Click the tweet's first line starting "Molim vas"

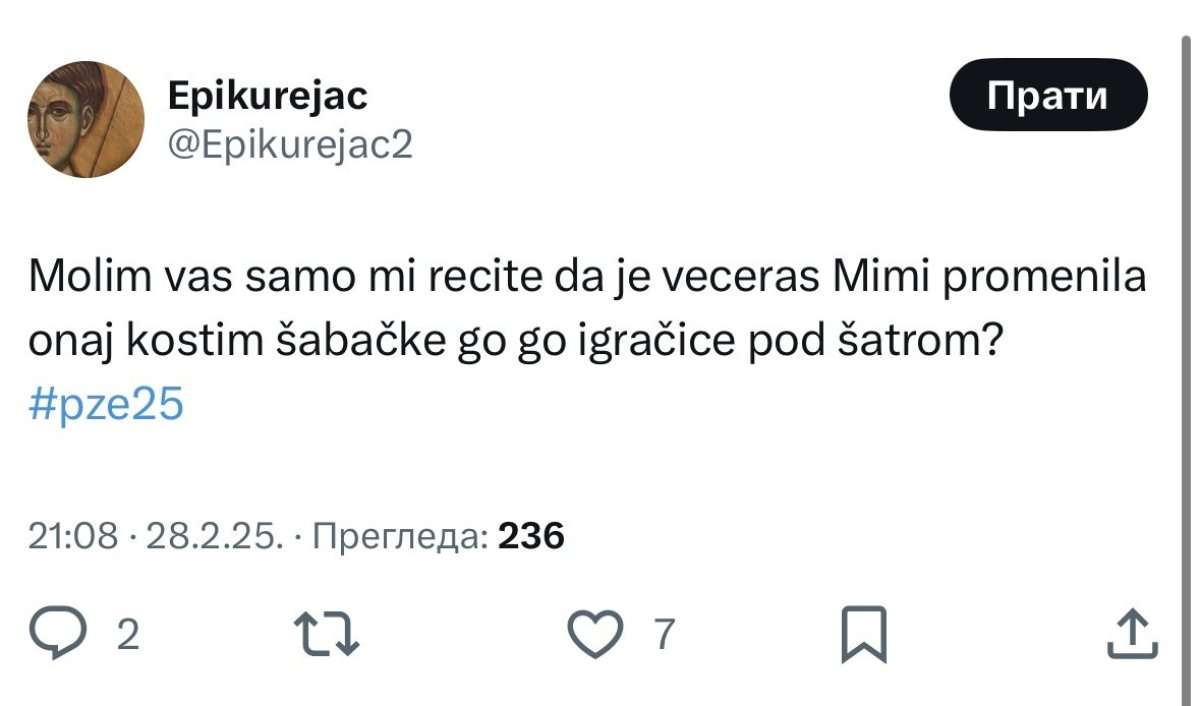click(x=587, y=279)
